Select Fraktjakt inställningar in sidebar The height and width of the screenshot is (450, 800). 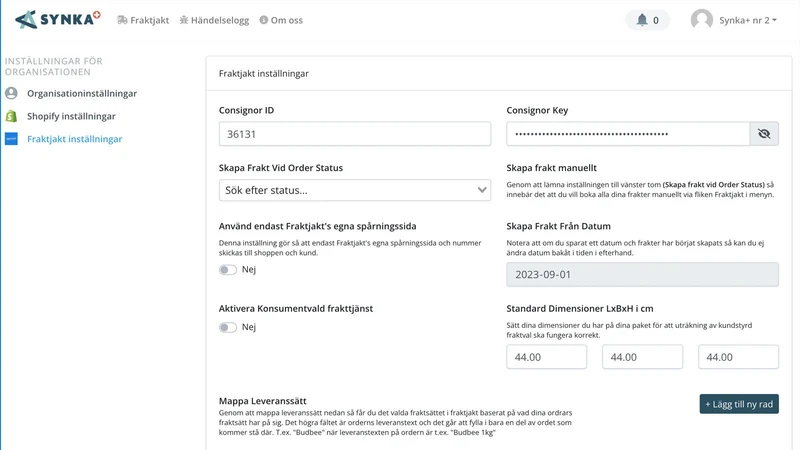74,139
